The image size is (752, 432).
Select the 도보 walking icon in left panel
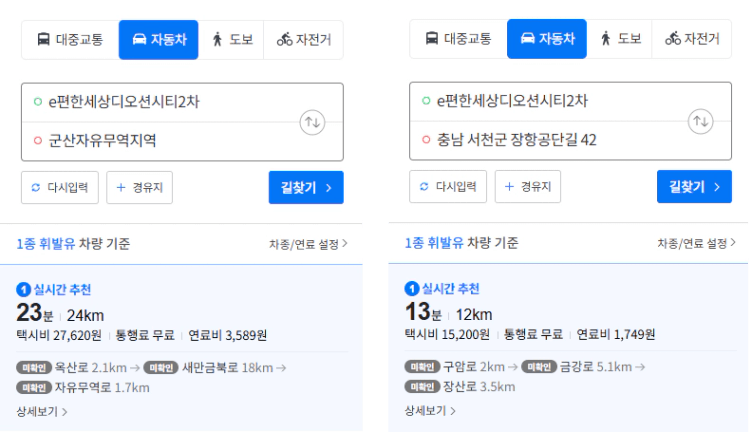coord(217,39)
